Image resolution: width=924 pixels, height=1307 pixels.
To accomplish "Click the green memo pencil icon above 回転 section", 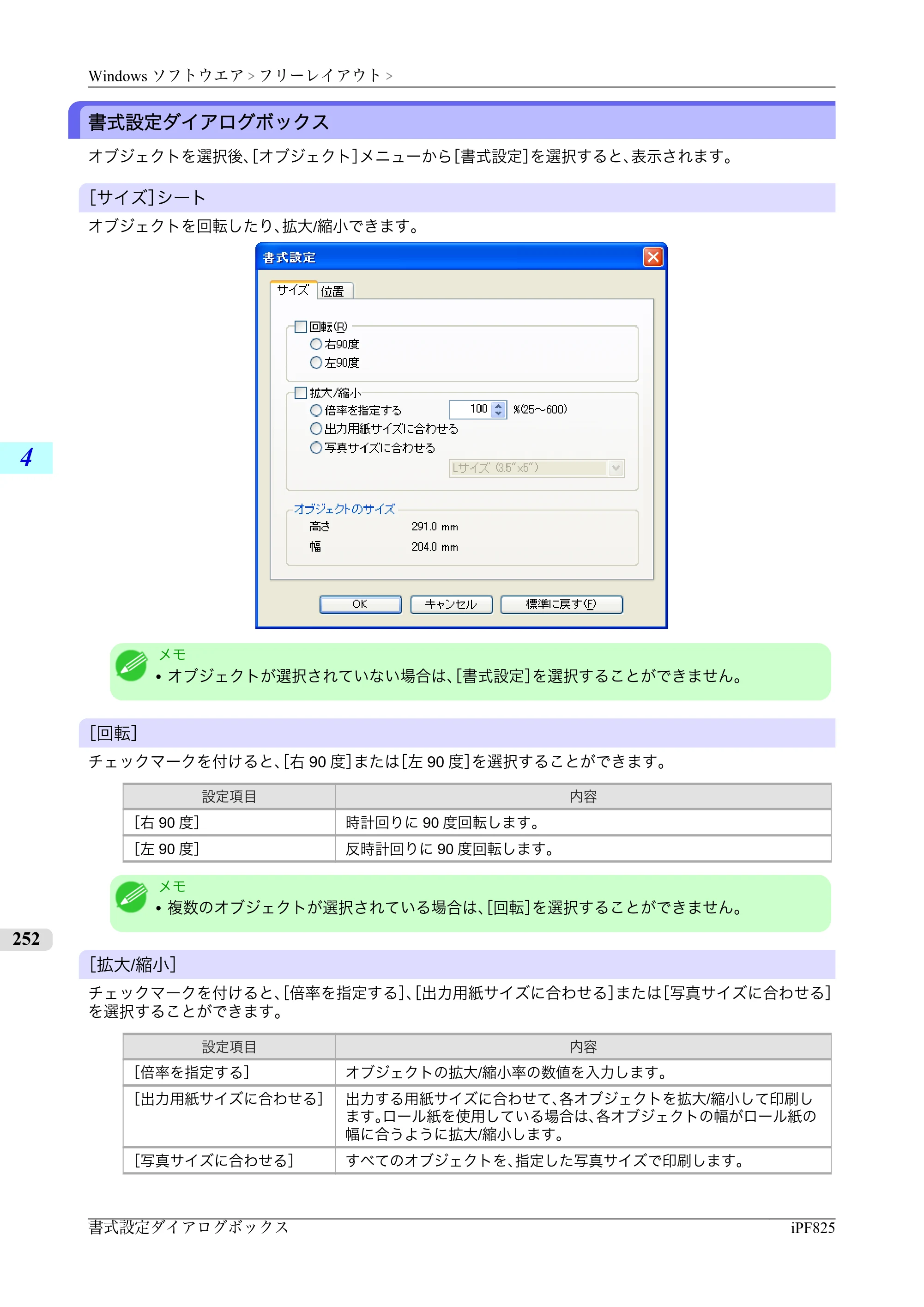I will pos(132,665).
